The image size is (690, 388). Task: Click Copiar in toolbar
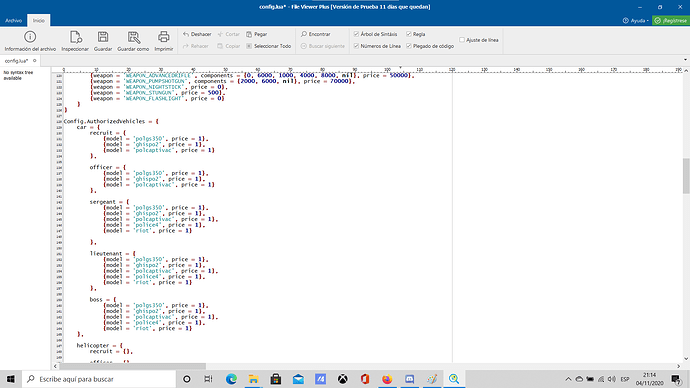tap(229, 46)
